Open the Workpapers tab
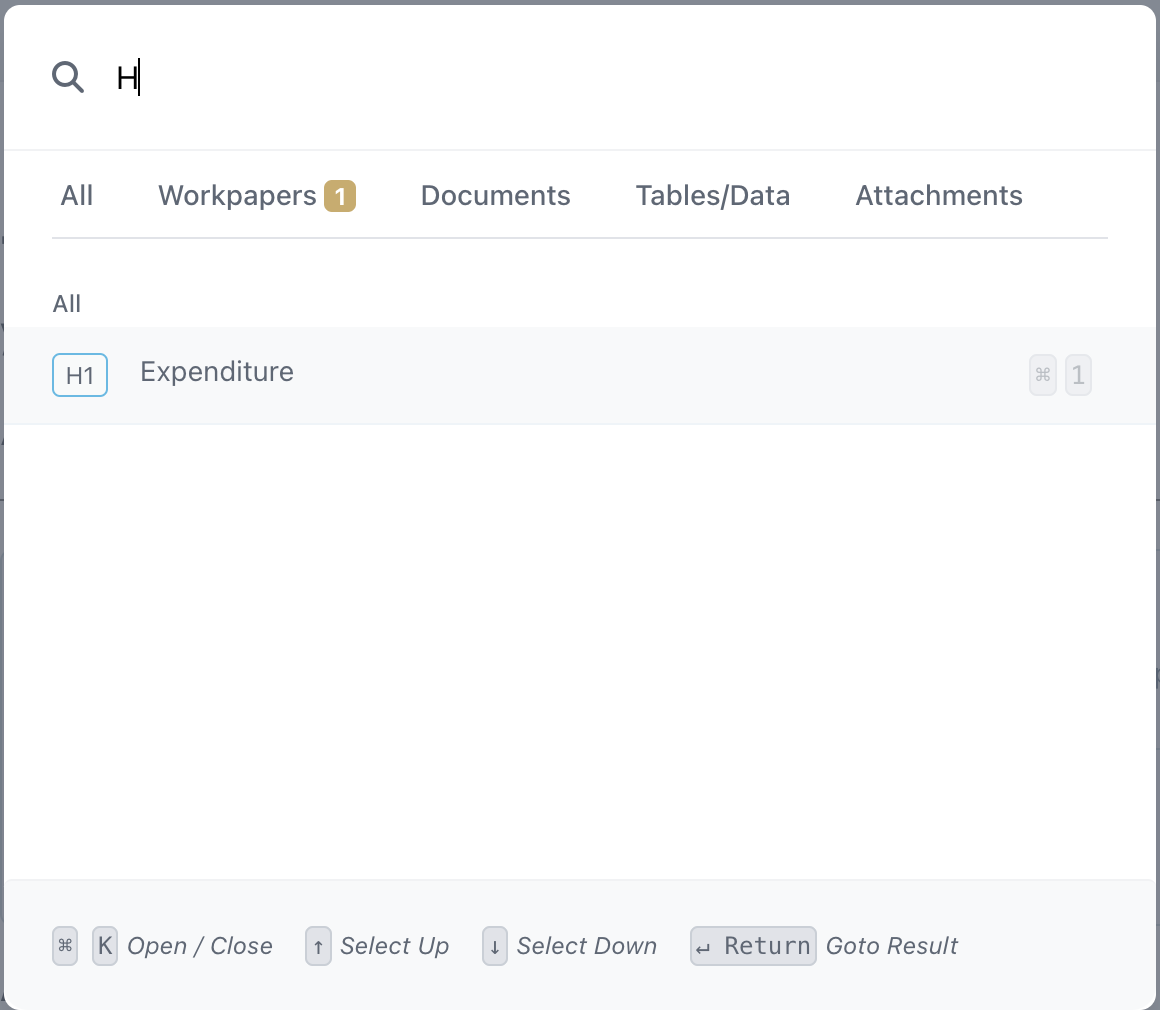 click(257, 196)
